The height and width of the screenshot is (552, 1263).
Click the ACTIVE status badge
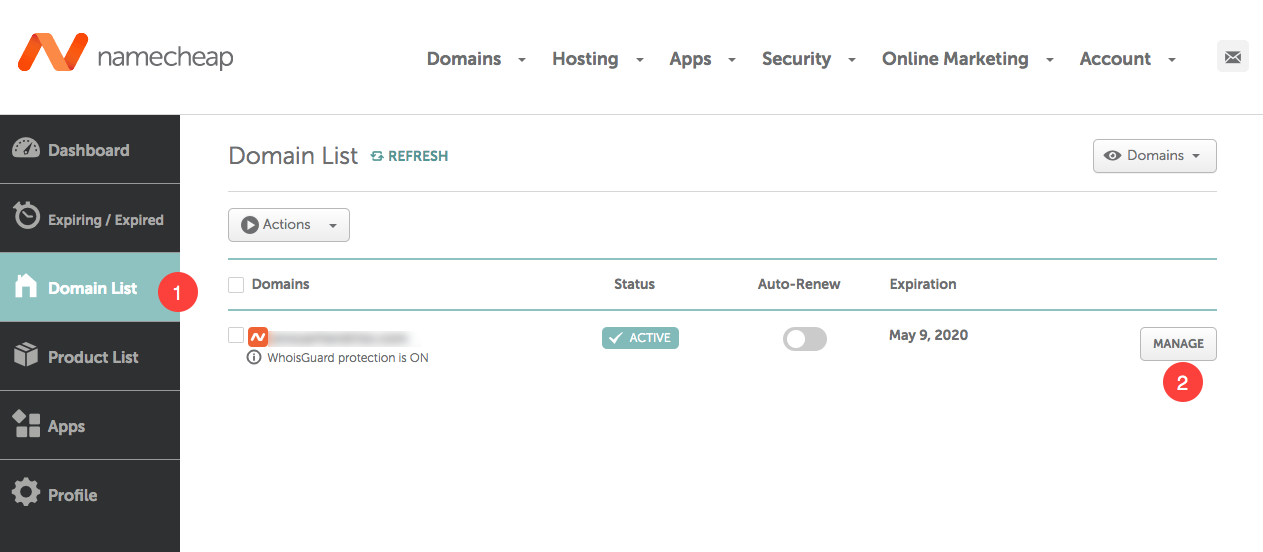pos(640,338)
